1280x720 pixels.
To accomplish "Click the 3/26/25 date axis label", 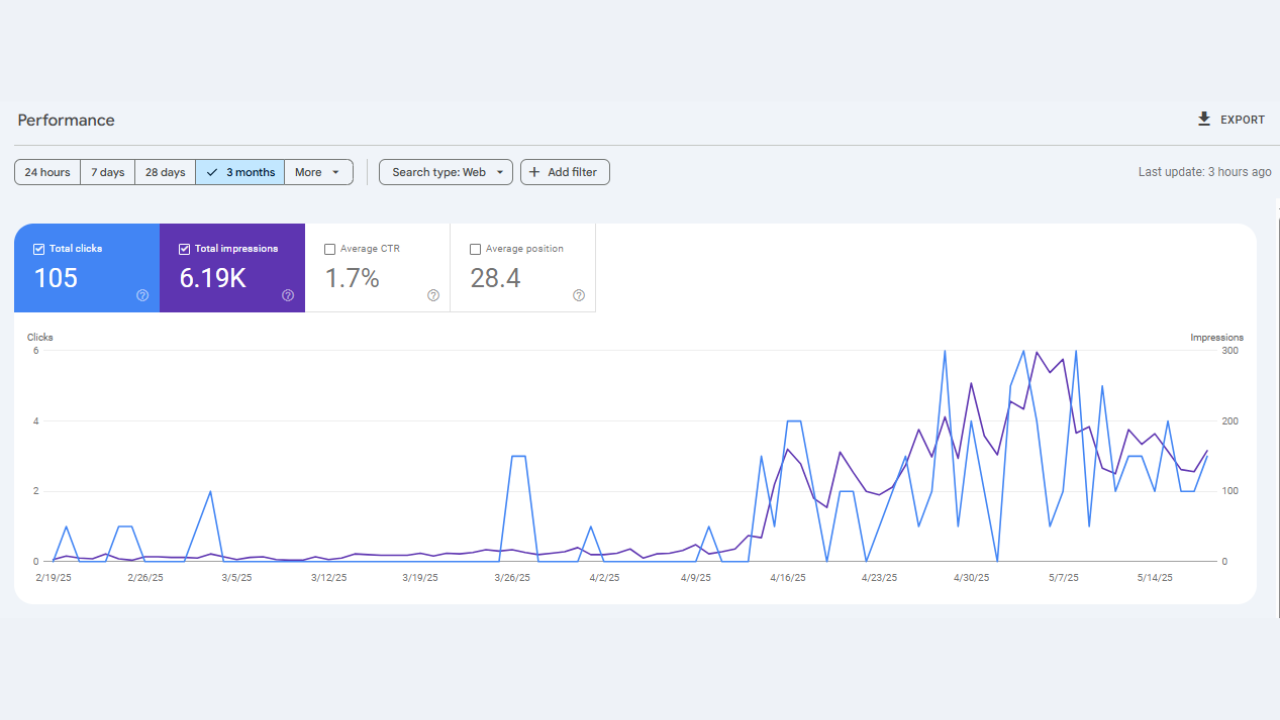I will [512, 578].
